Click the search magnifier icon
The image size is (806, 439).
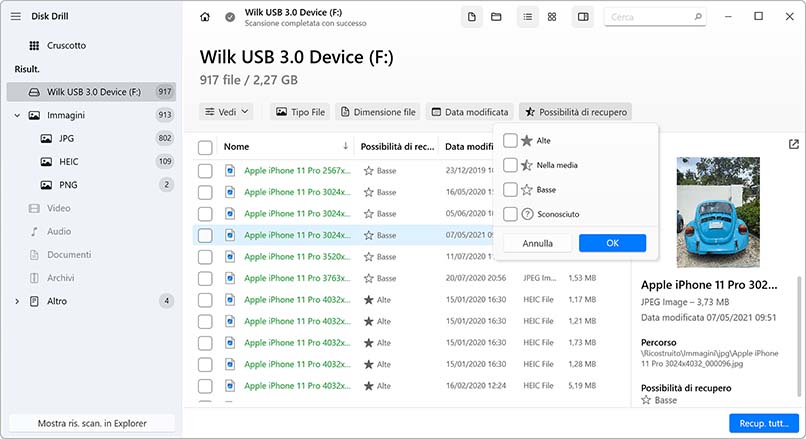(698, 17)
